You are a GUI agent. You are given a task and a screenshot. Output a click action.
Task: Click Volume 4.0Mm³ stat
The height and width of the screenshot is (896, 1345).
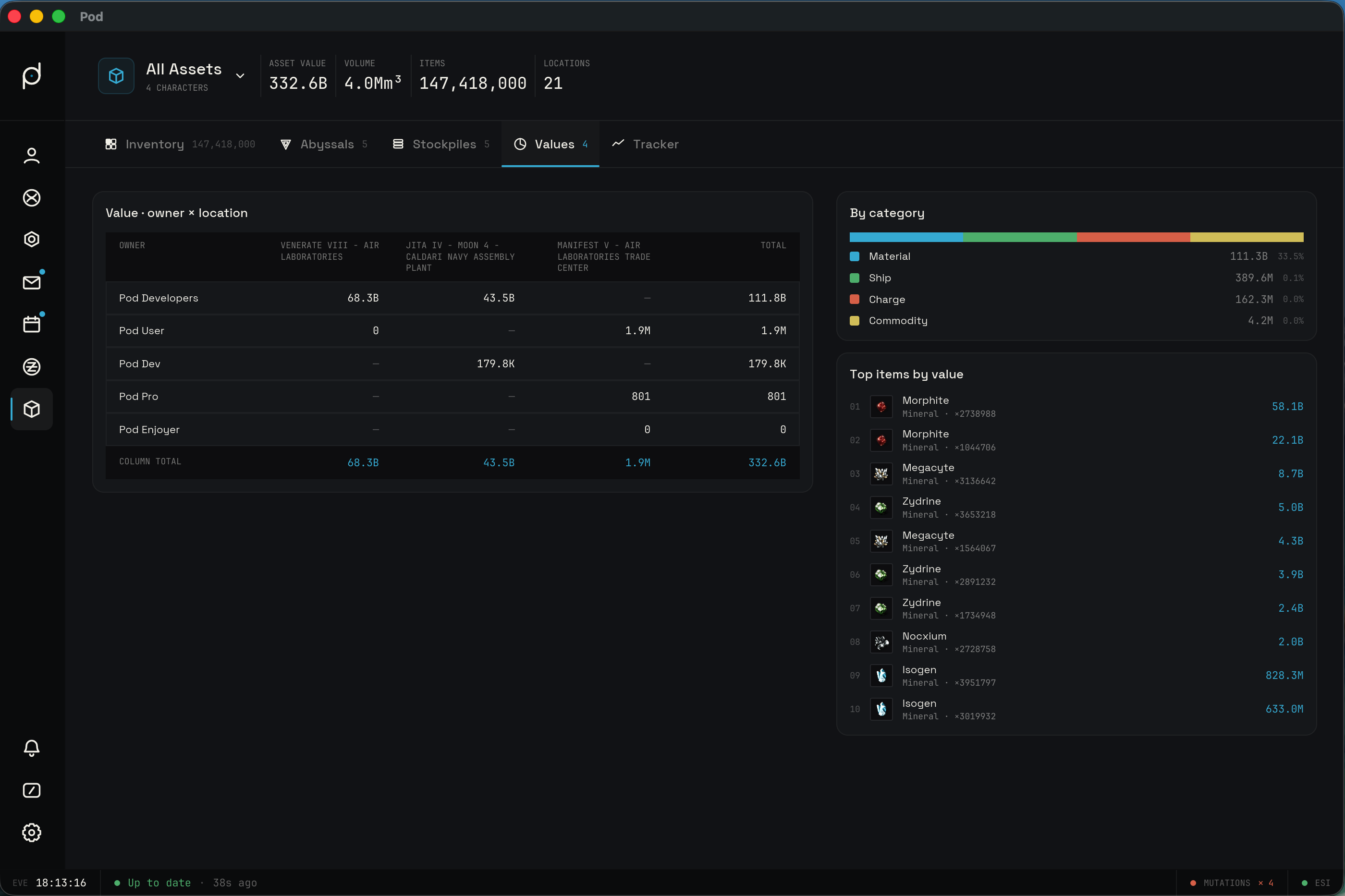[373, 75]
